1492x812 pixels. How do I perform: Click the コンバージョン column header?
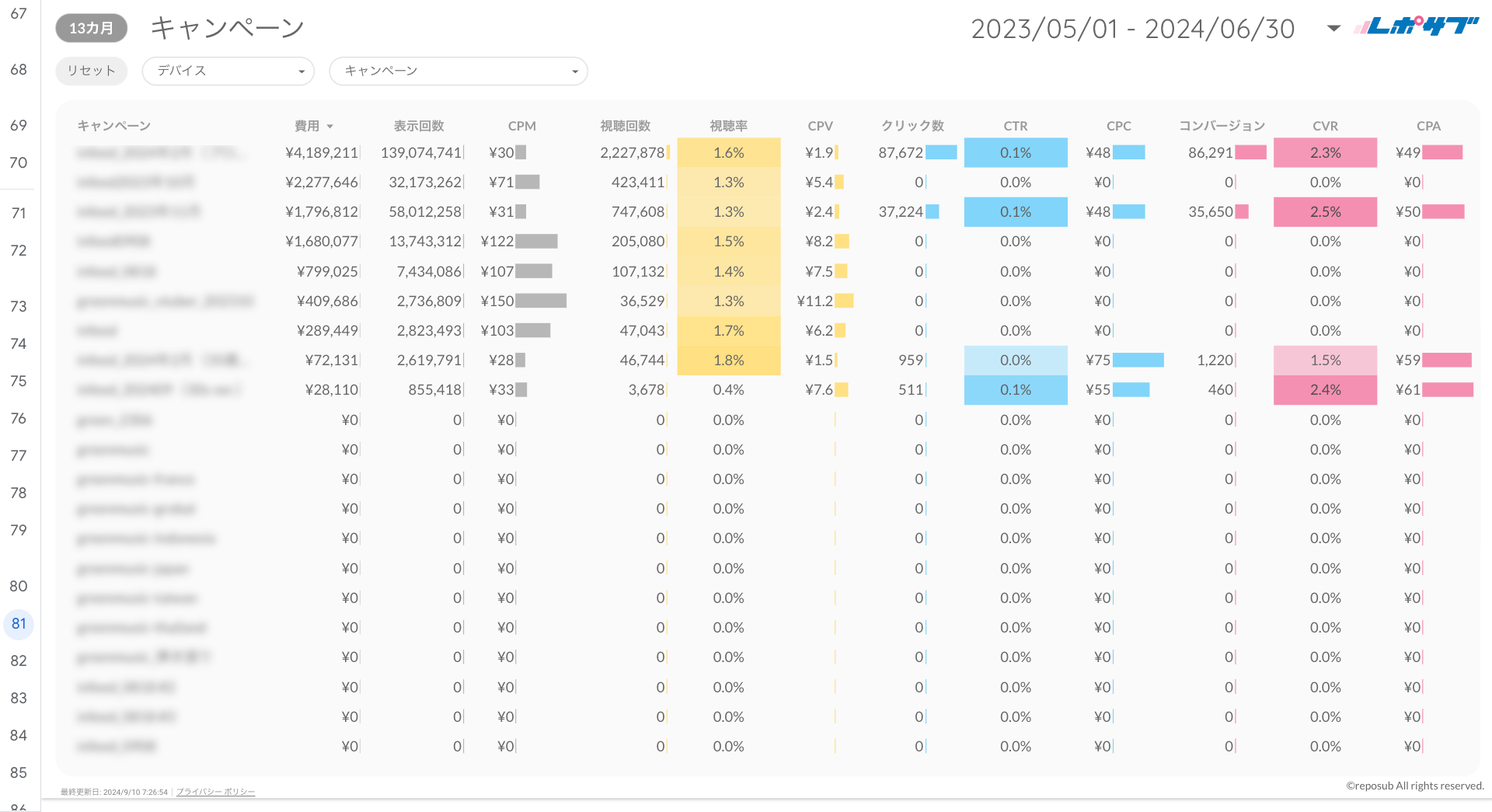[1222, 126]
